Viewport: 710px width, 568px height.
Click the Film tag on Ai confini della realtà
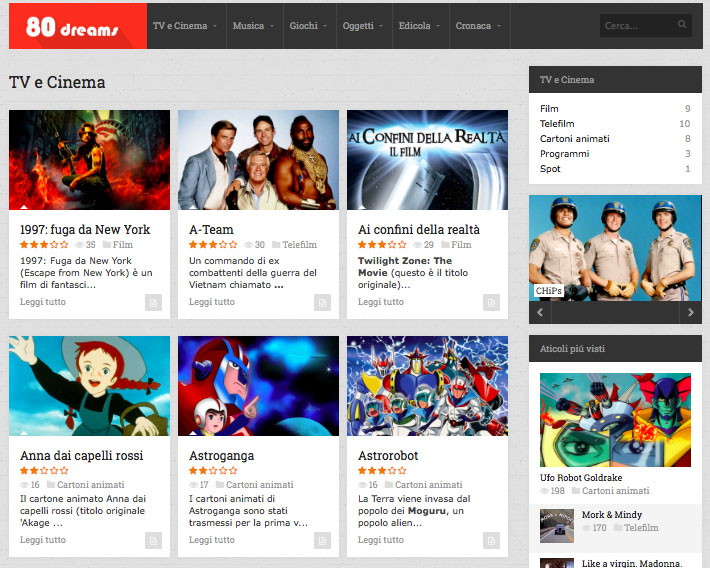click(461, 245)
